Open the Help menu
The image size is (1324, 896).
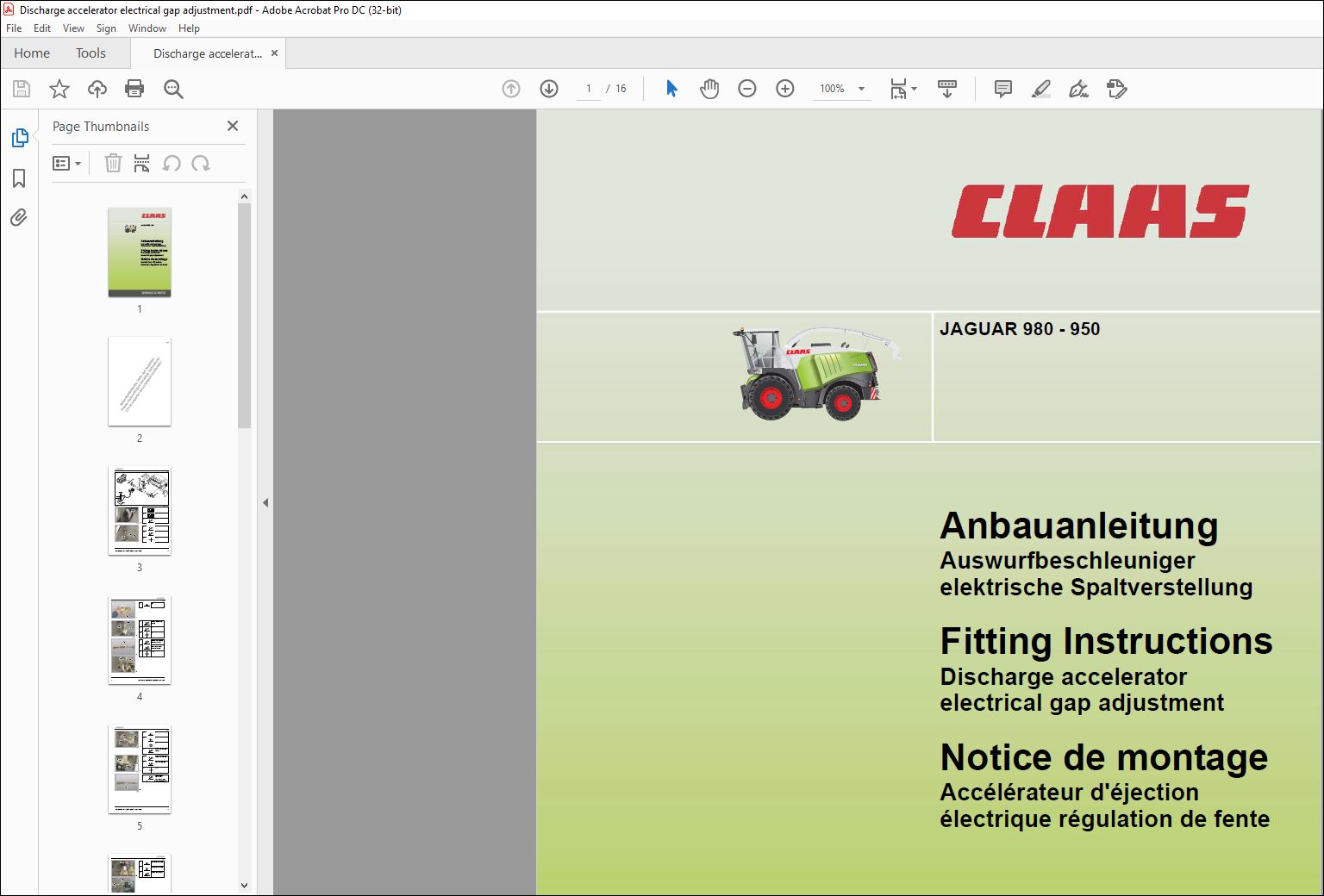click(x=189, y=28)
